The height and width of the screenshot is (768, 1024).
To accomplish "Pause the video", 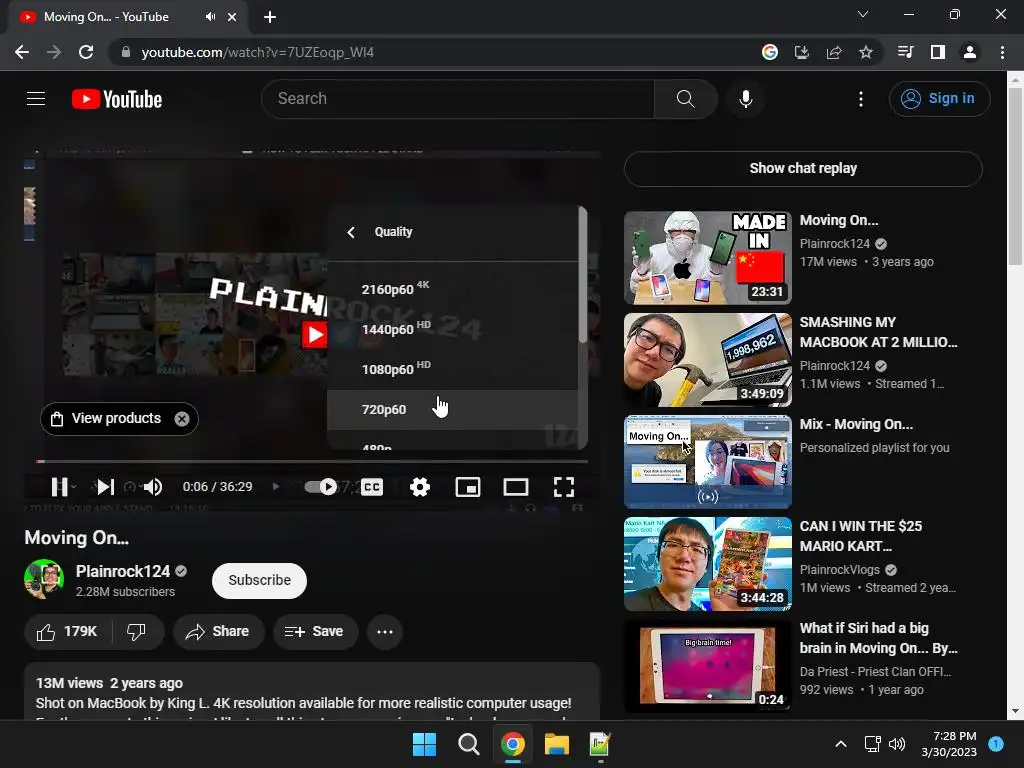I will click(59, 487).
